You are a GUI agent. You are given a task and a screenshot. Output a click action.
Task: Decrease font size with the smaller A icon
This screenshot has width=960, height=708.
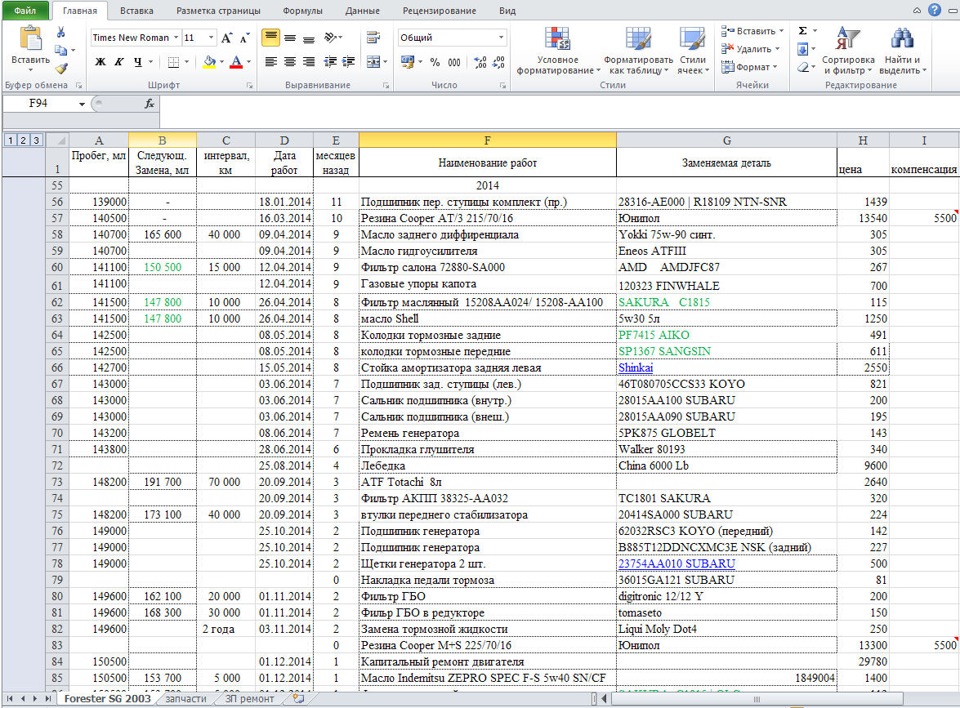245,38
